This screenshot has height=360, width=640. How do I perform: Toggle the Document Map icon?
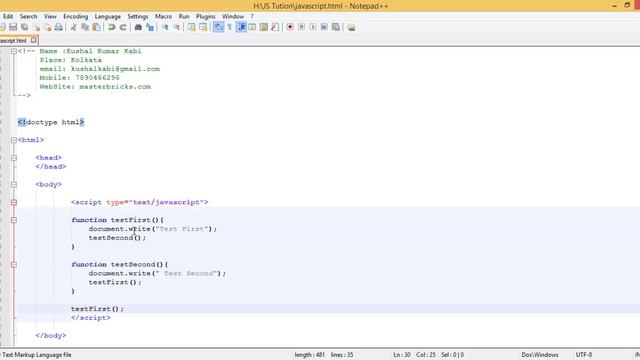point(264,27)
